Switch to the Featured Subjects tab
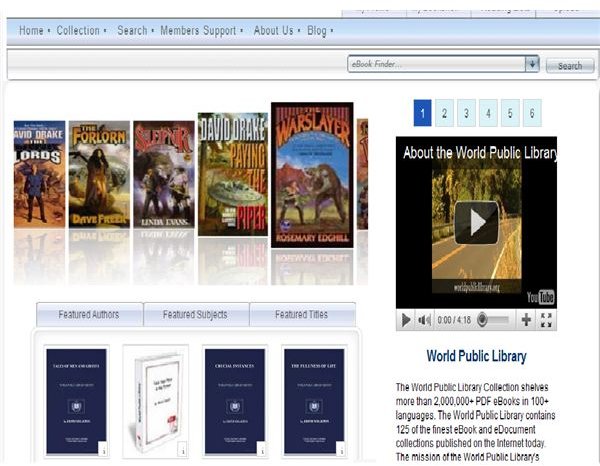The height and width of the screenshot is (466, 600). click(196, 314)
